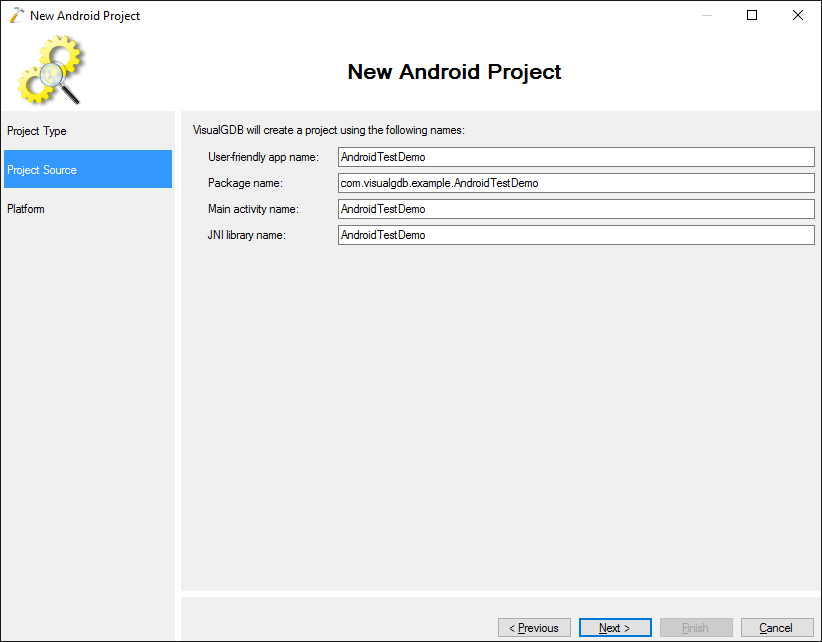Go to the Project Type step

coord(88,130)
